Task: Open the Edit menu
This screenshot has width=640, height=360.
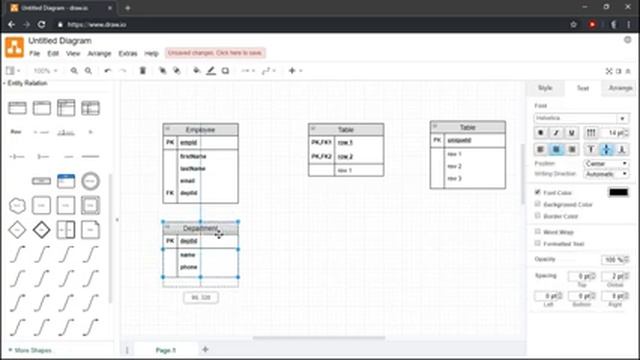Action: (x=53, y=53)
